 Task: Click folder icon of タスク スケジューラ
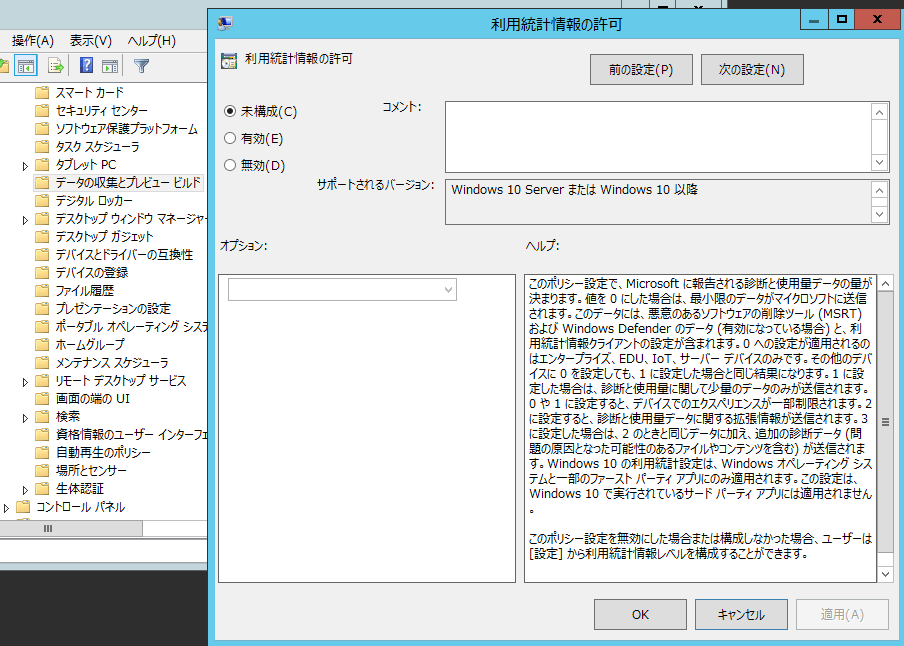(x=42, y=147)
